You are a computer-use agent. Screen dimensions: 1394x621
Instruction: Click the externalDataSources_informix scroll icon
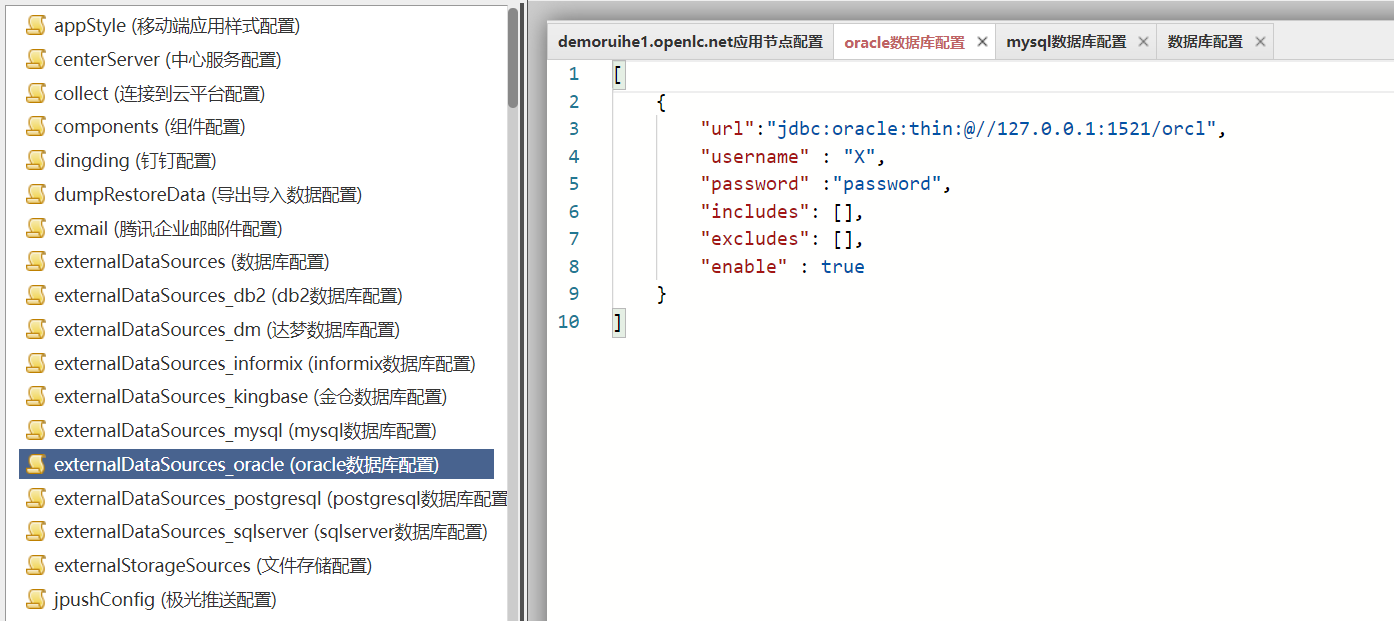click(36, 364)
